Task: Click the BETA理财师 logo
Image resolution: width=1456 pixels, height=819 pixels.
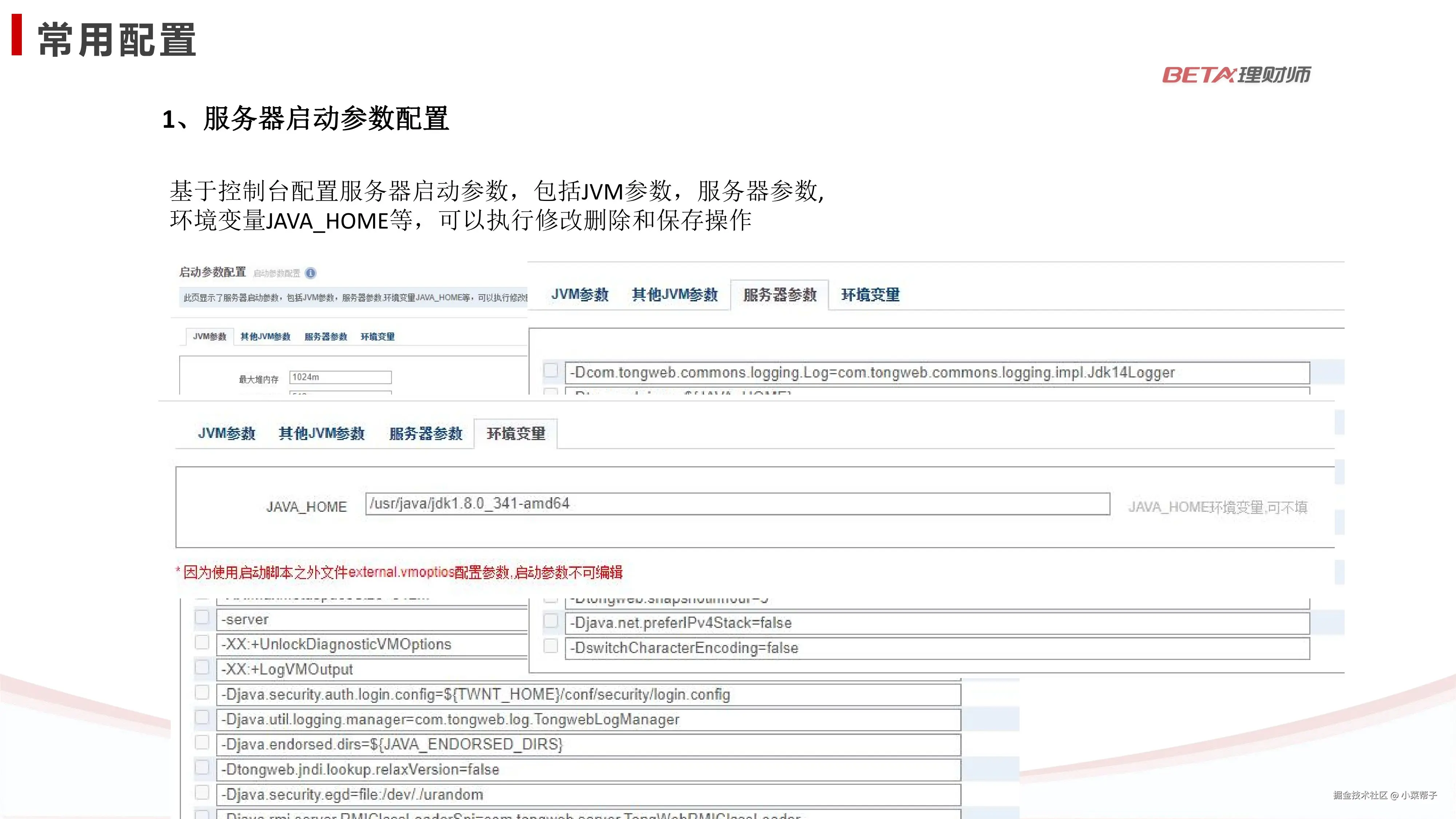Action: click(1236, 75)
